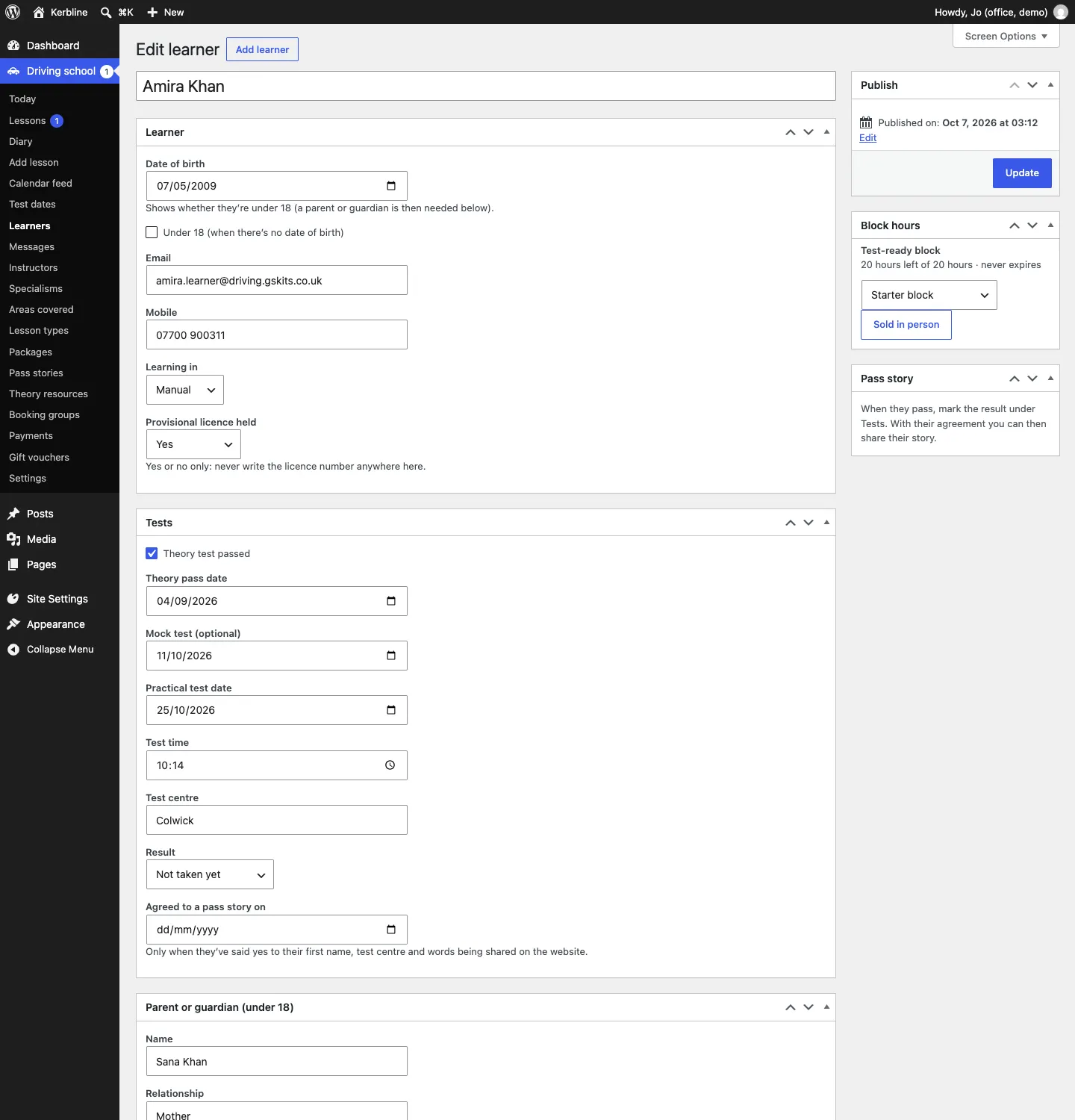Focus the Test centre field
The height and width of the screenshot is (1120, 1075).
pos(277,820)
